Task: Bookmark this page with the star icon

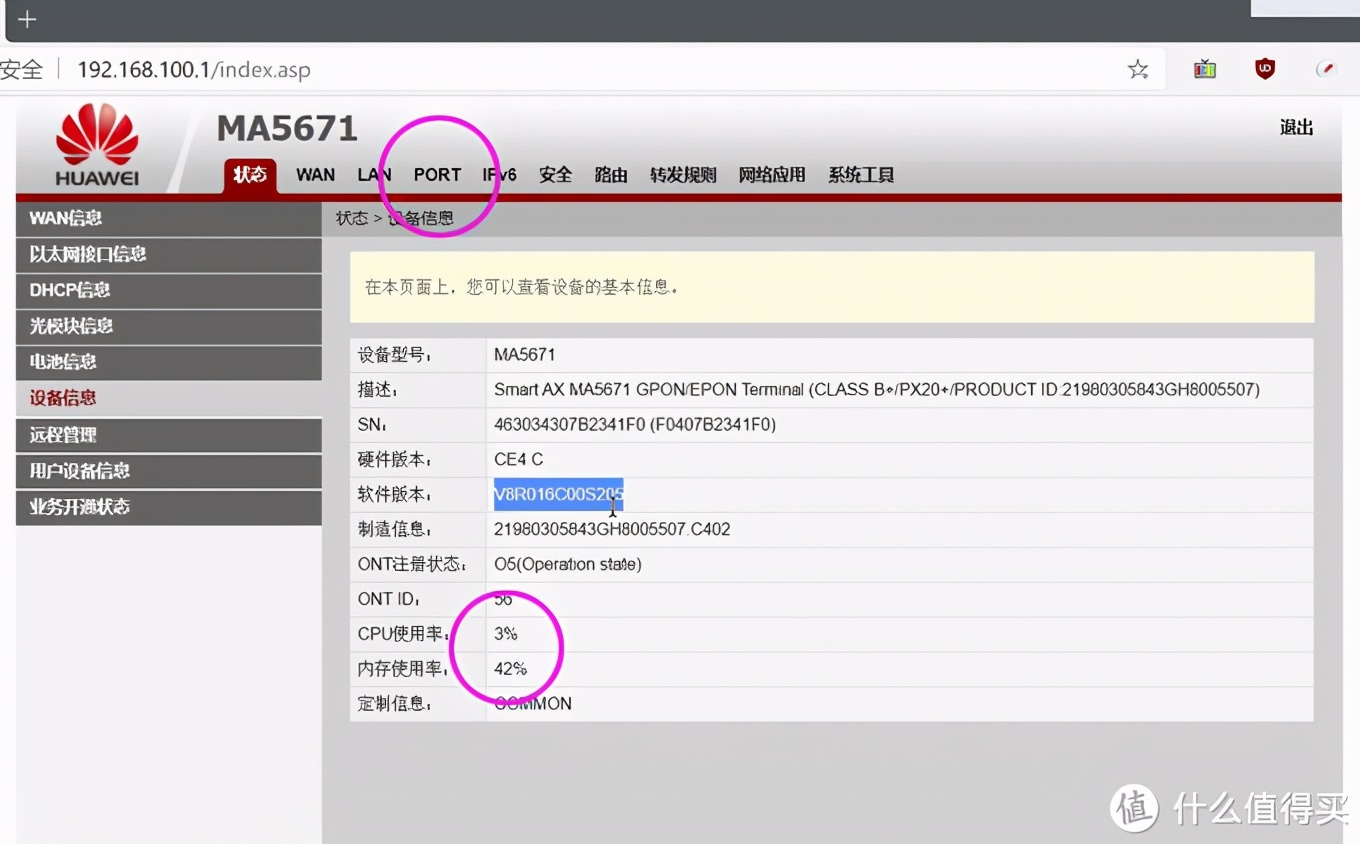Action: coord(1138,69)
